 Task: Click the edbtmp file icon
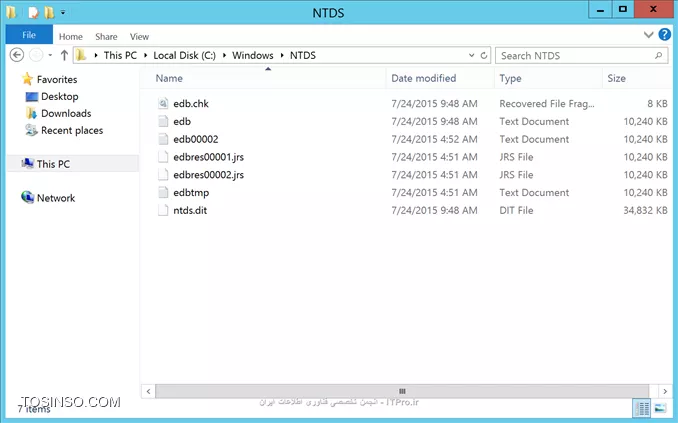(163, 192)
